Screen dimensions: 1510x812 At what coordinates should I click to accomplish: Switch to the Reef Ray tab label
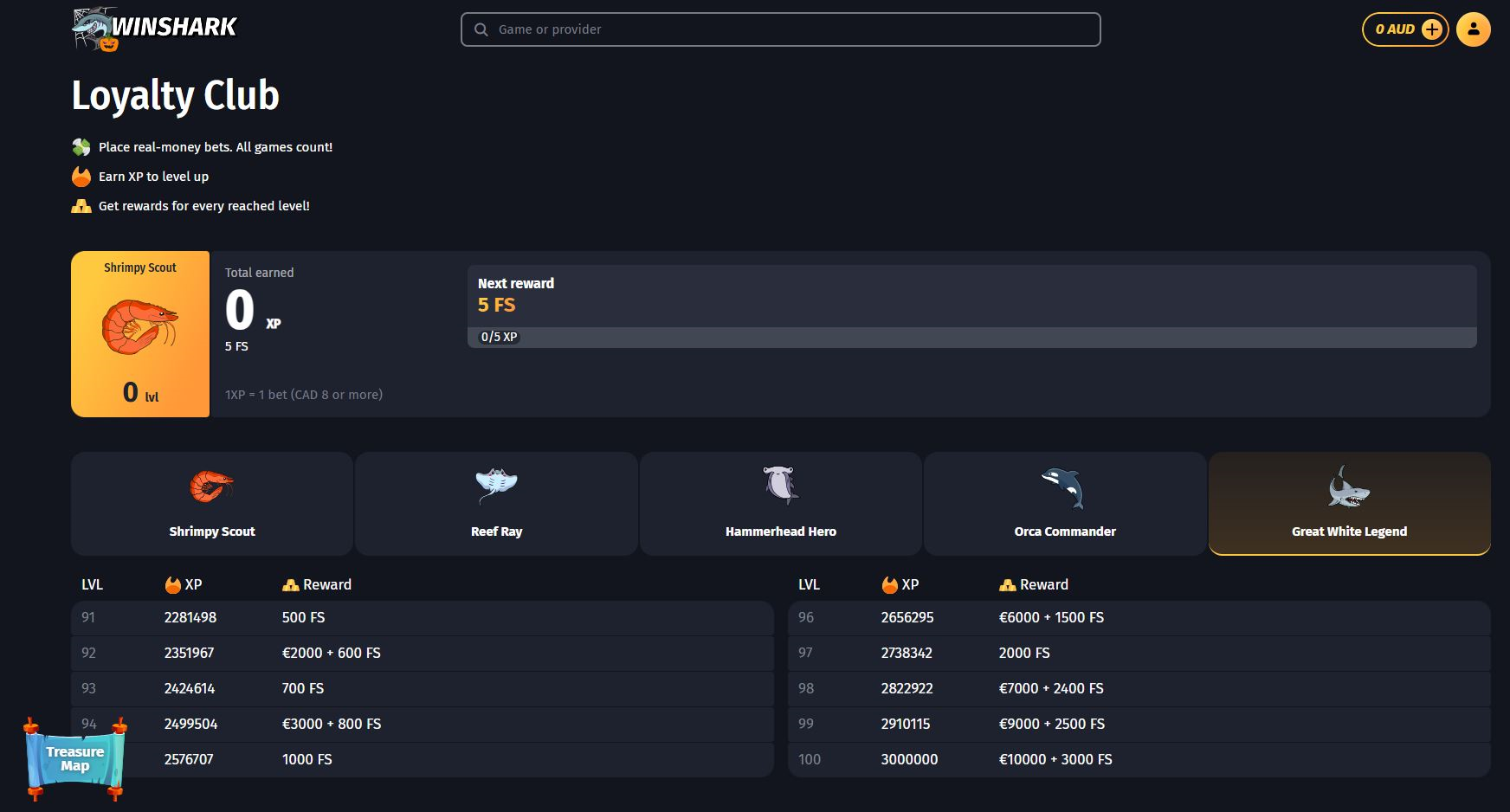[496, 532]
